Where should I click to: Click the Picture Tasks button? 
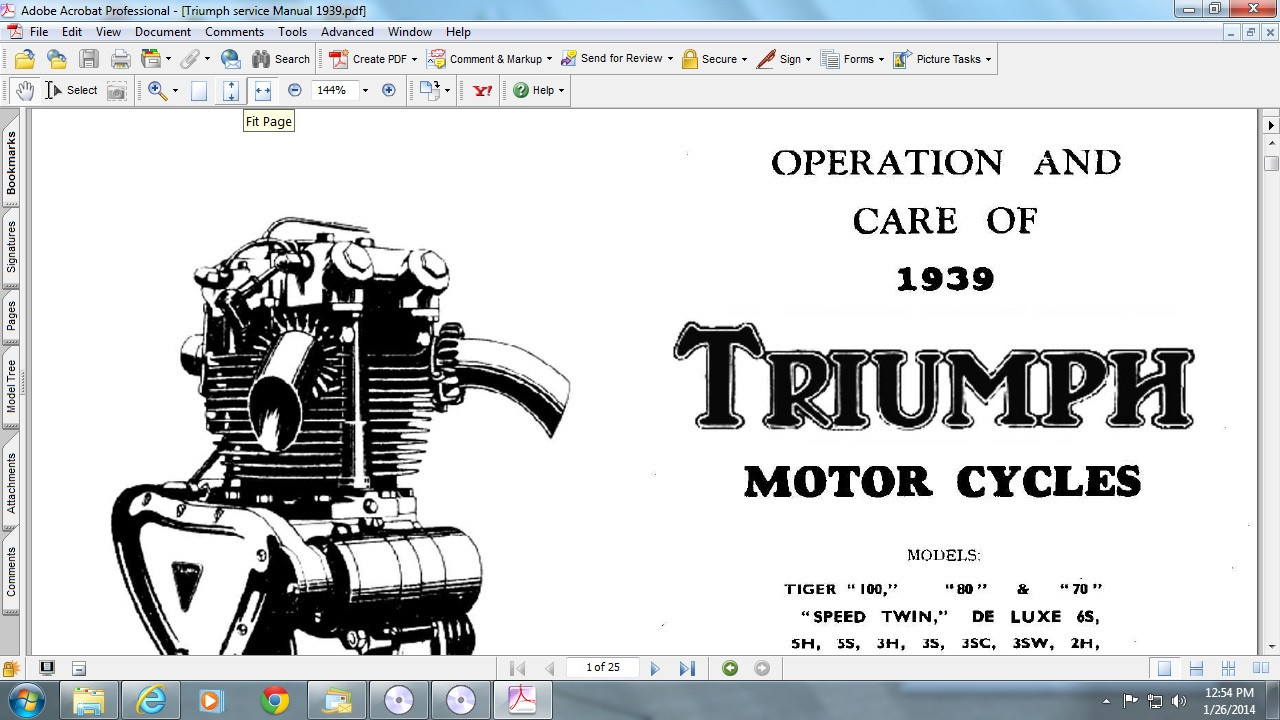point(942,59)
